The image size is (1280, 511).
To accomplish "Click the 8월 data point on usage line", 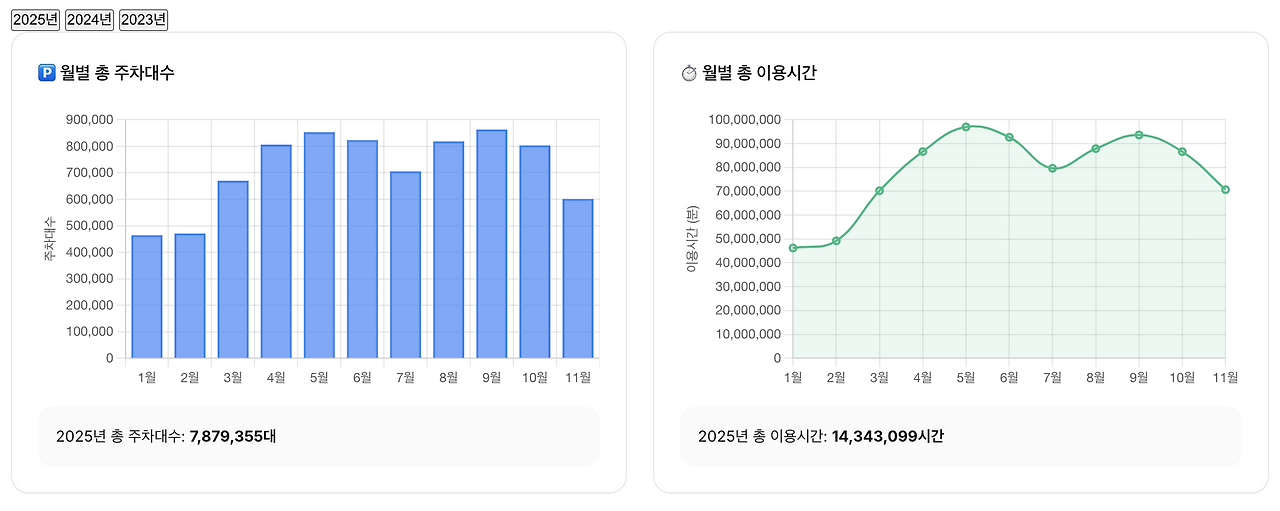I will click(1095, 148).
